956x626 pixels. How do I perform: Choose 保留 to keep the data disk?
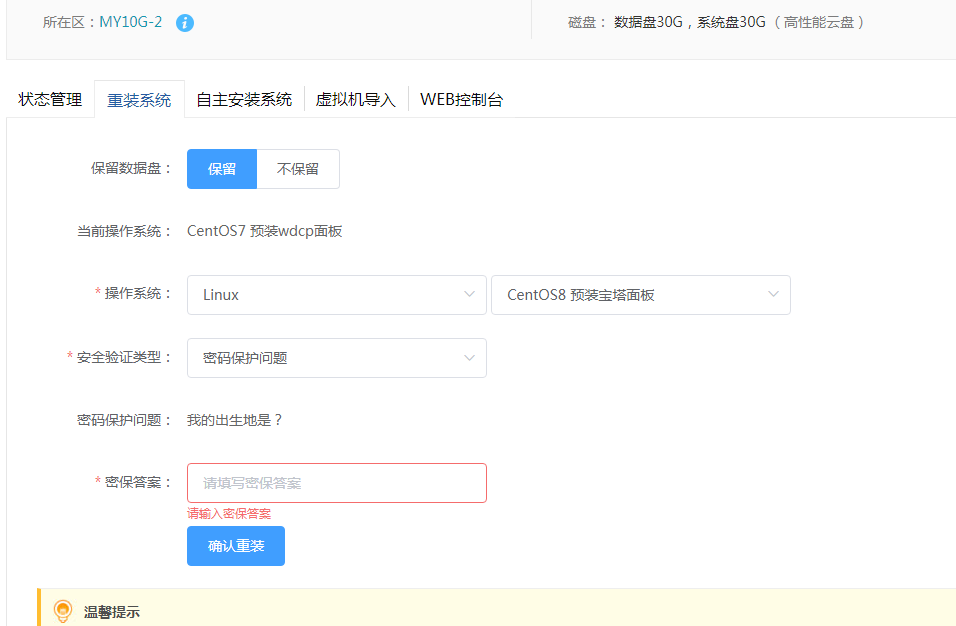pos(222,169)
